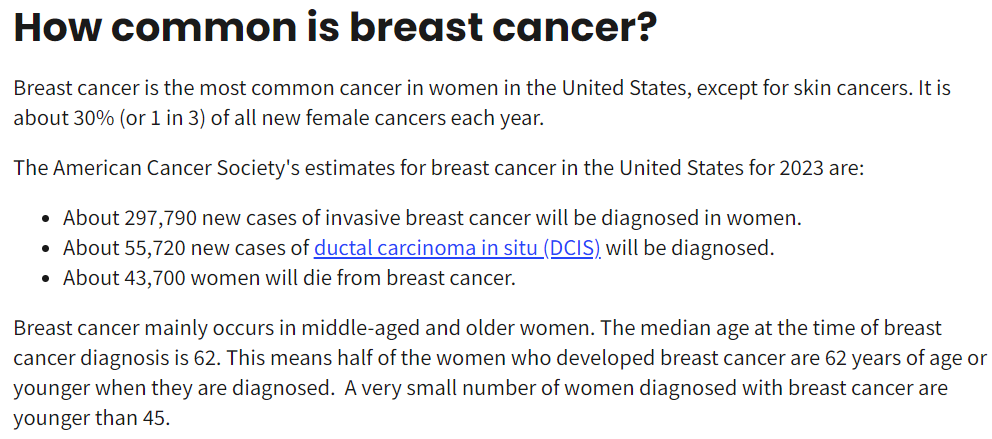Click the number 43,700 in the list
The height and width of the screenshot is (439, 992).
pyautogui.click(x=158, y=278)
